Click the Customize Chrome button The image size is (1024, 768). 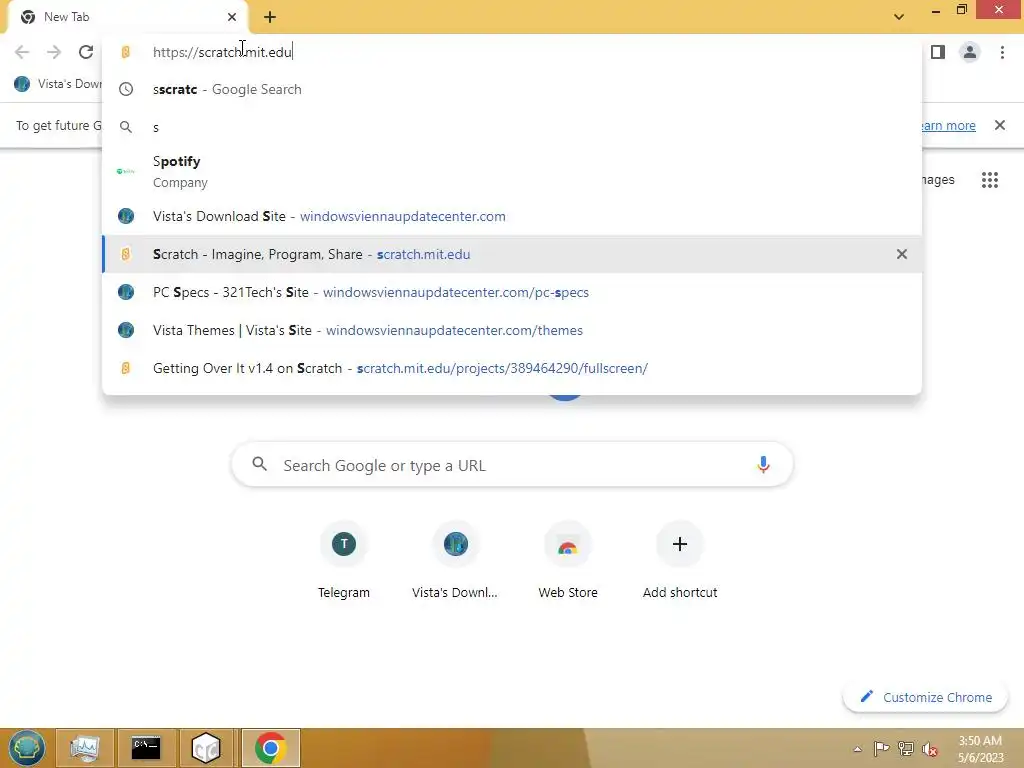[925, 697]
